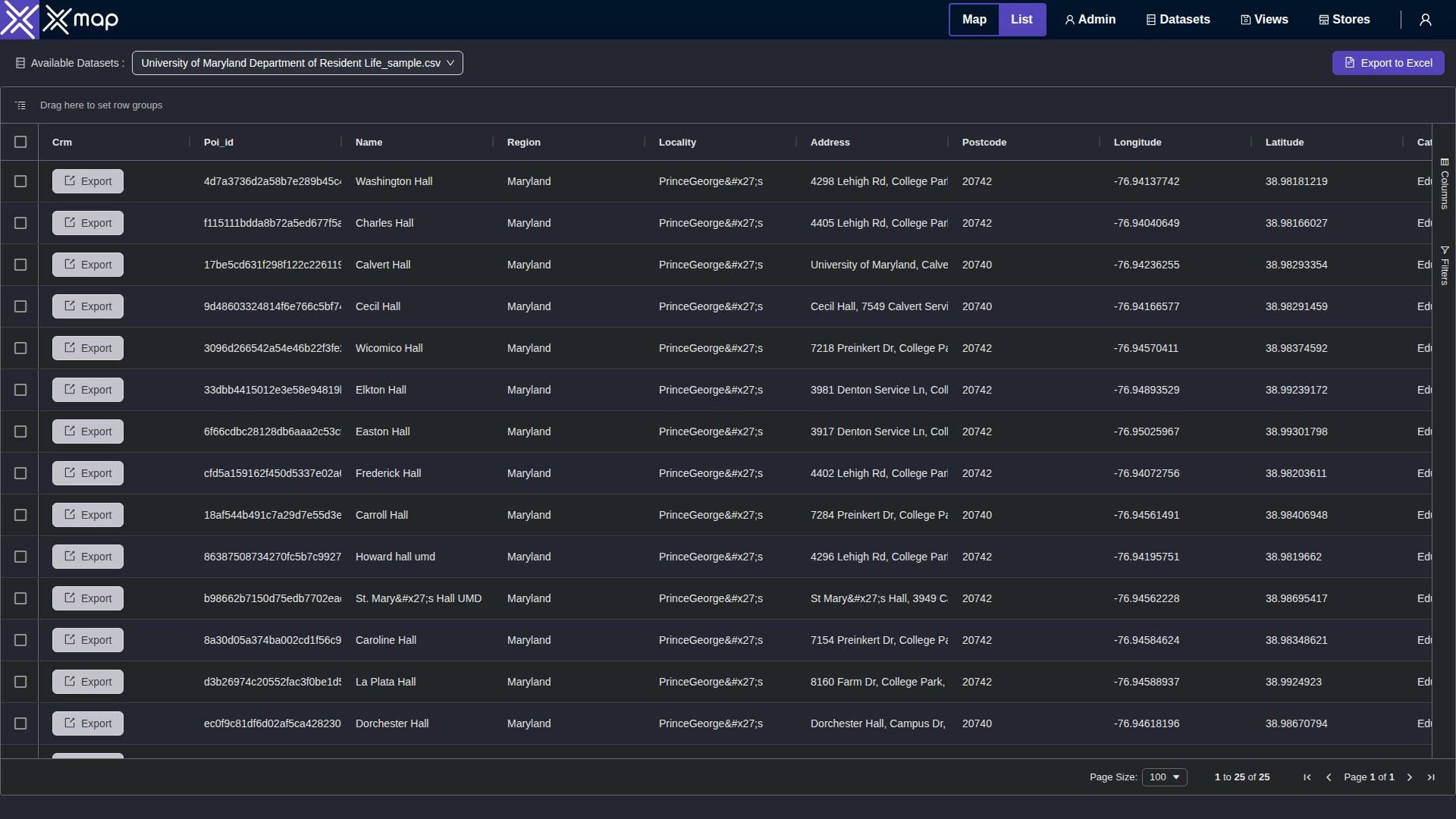Export the Calvert Hall row
1456x819 pixels.
tap(88, 265)
